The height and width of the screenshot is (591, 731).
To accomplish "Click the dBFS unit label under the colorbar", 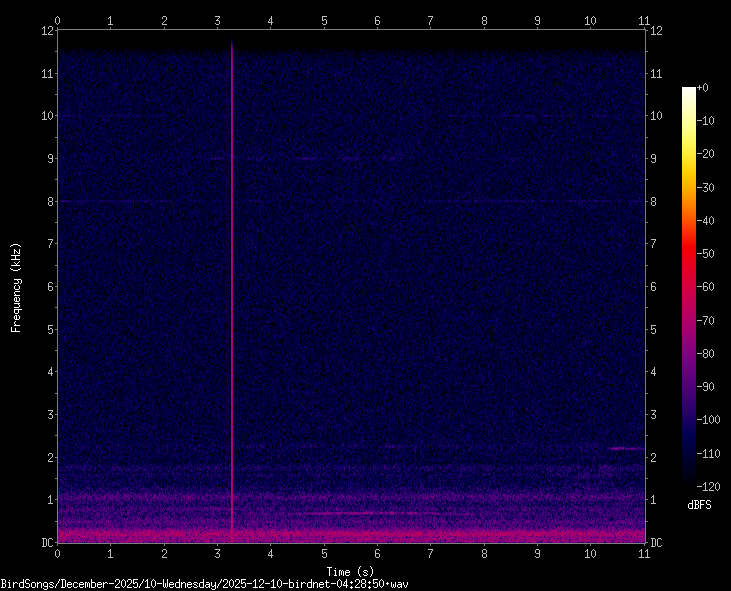I will point(700,504).
